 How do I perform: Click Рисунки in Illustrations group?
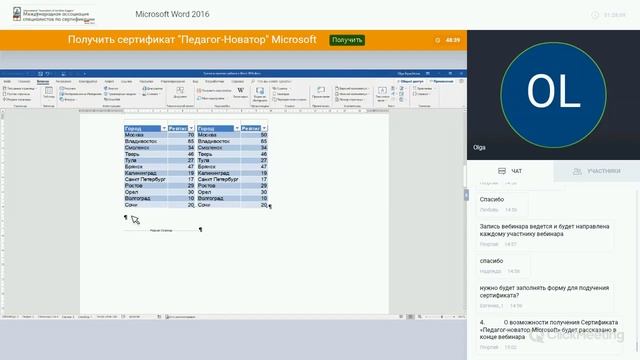pyautogui.click(x=68, y=89)
